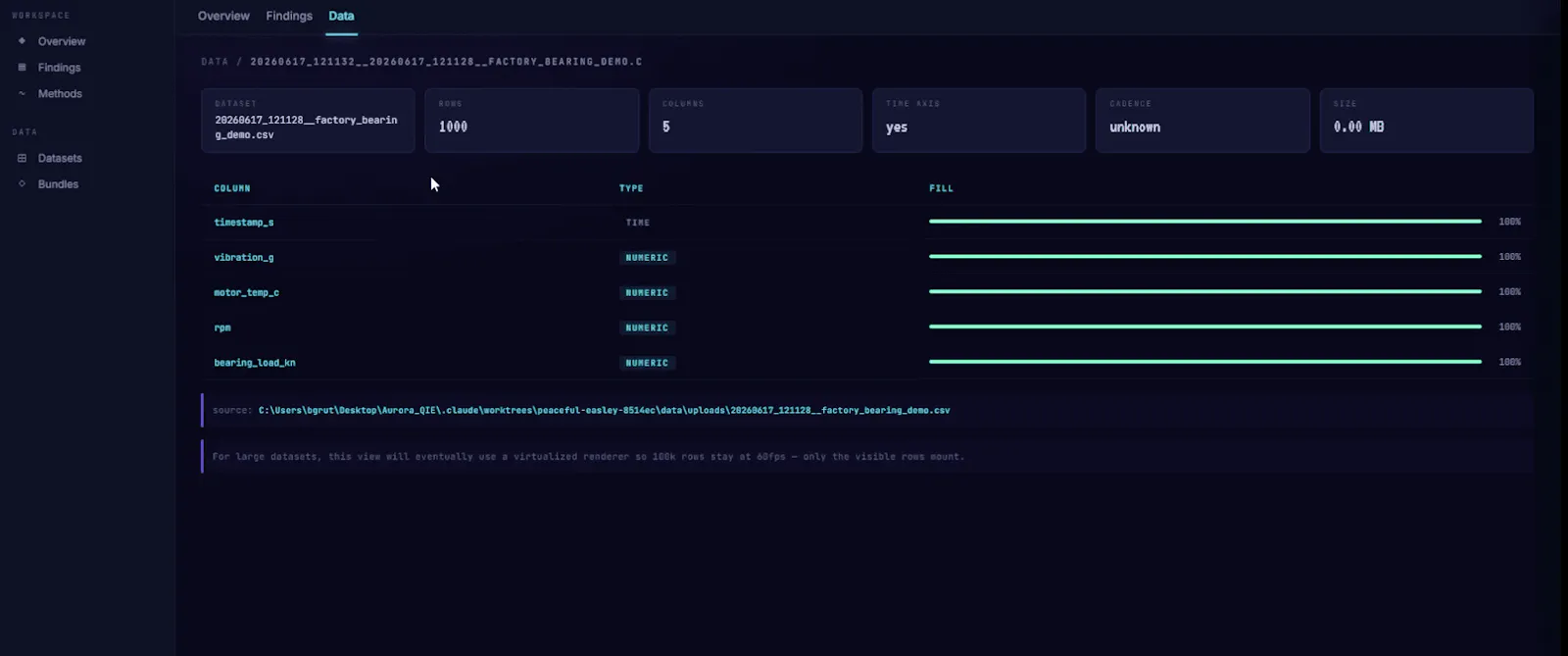The height and width of the screenshot is (656, 1568).
Task: Click the TIME type badge for timestamp_s
Action: 638,223
